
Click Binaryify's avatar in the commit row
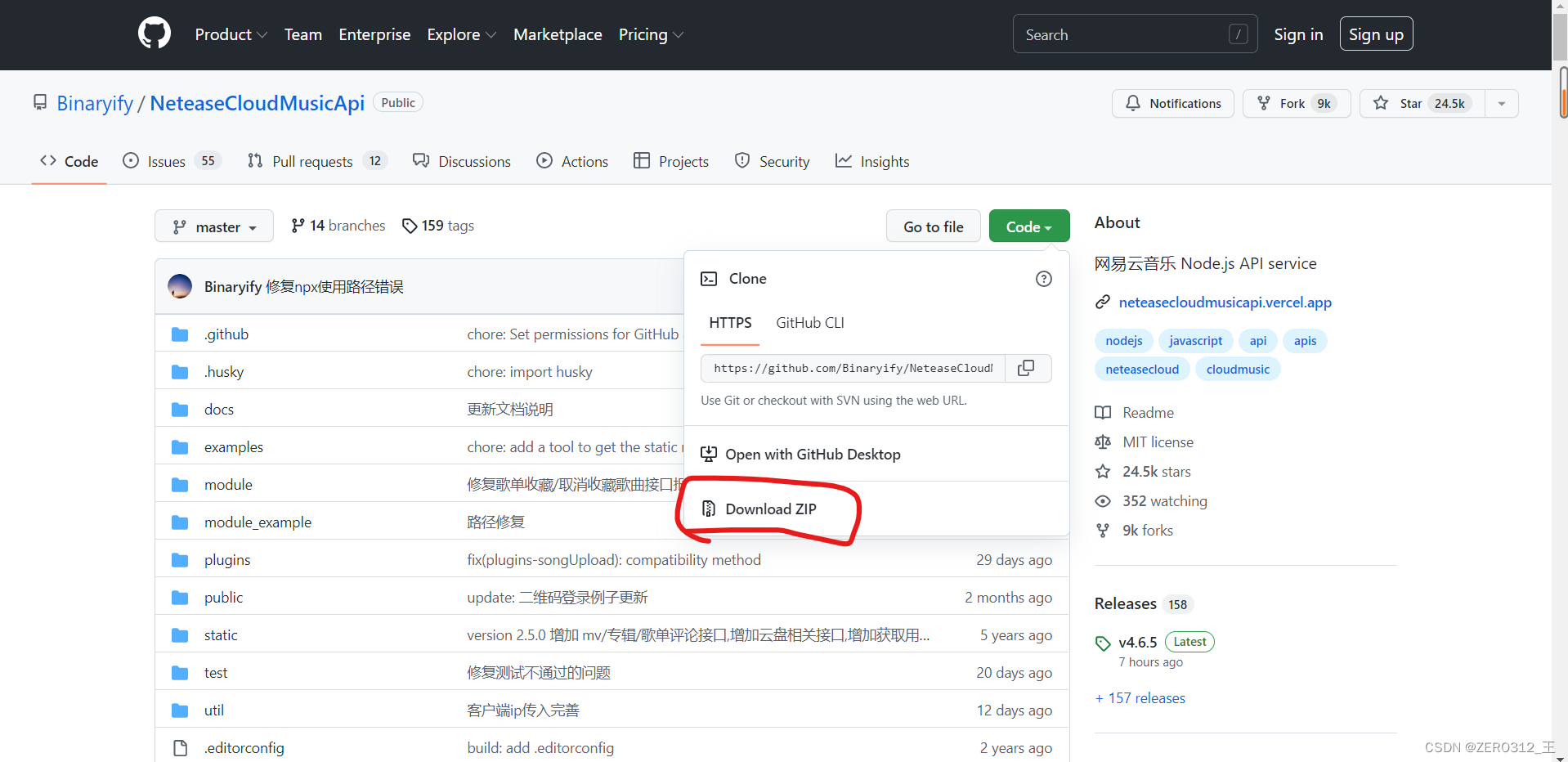click(x=180, y=286)
